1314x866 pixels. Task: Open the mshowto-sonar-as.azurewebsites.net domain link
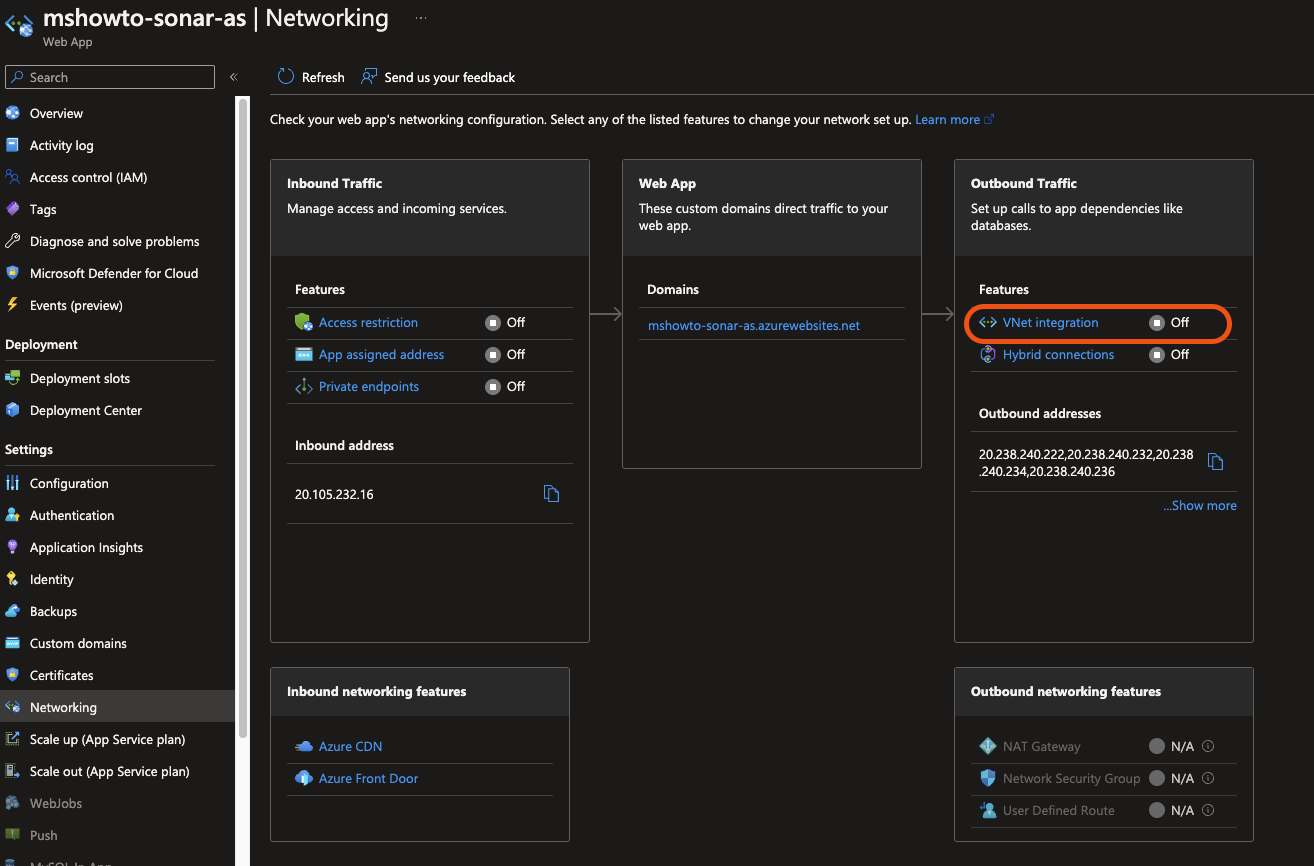pyautogui.click(x=753, y=325)
